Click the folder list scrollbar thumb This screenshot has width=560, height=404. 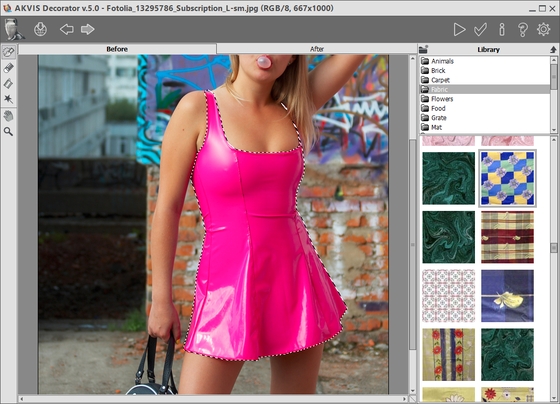coord(554,77)
